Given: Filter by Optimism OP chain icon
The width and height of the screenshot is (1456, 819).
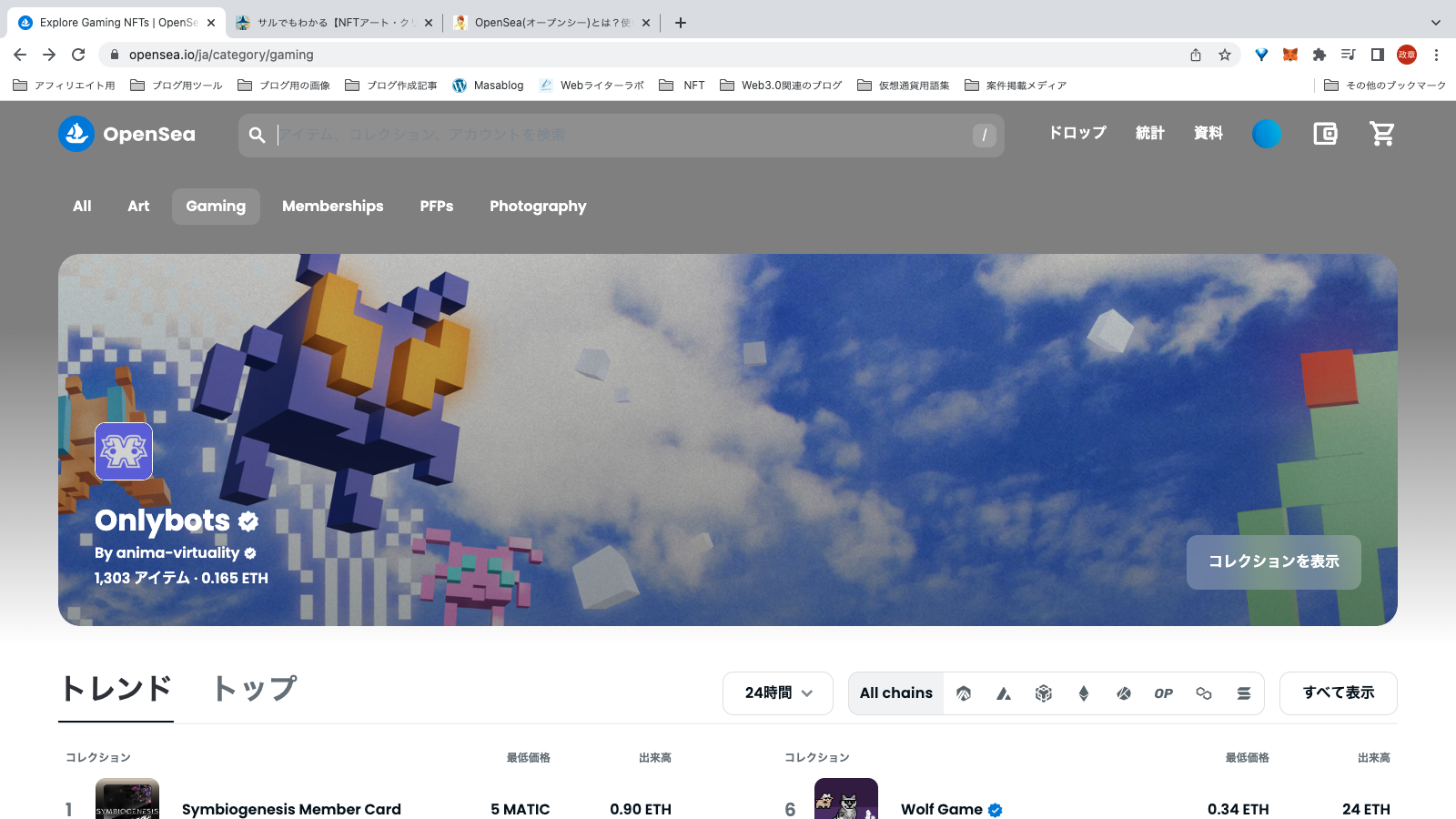Looking at the screenshot, I should pos(1163,693).
